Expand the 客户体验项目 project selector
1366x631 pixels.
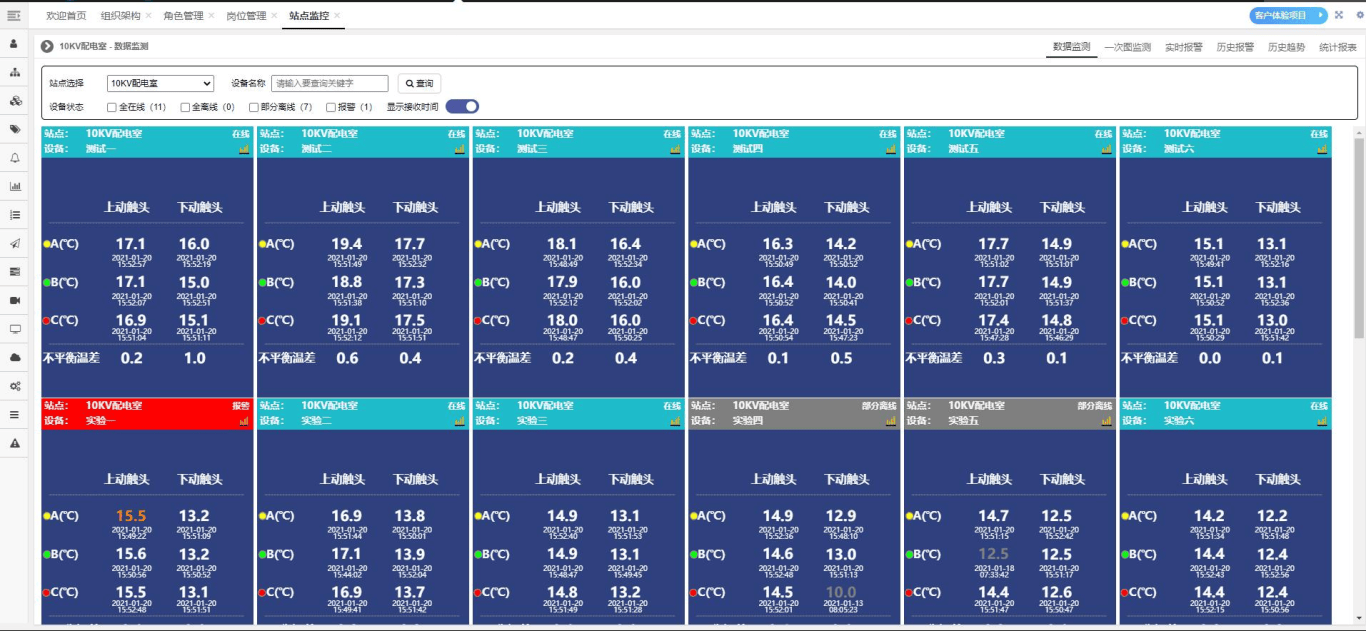1287,15
